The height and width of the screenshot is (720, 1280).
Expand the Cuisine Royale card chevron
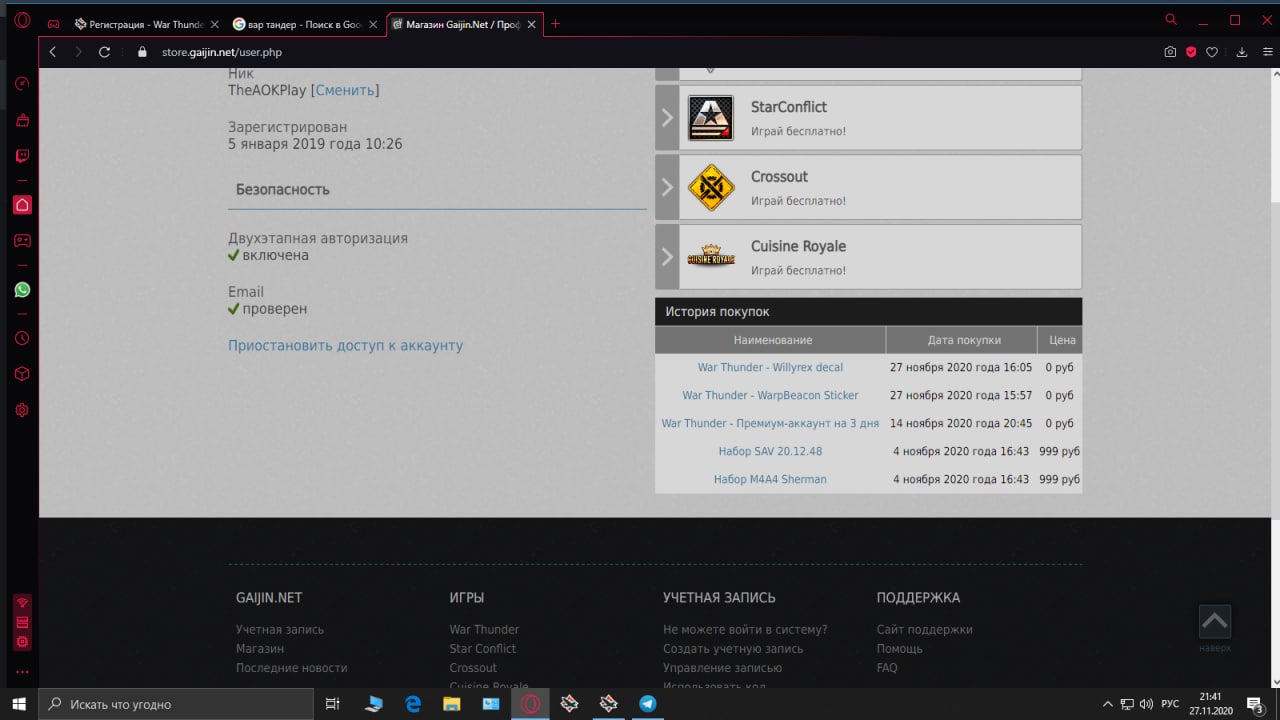(667, 256)
